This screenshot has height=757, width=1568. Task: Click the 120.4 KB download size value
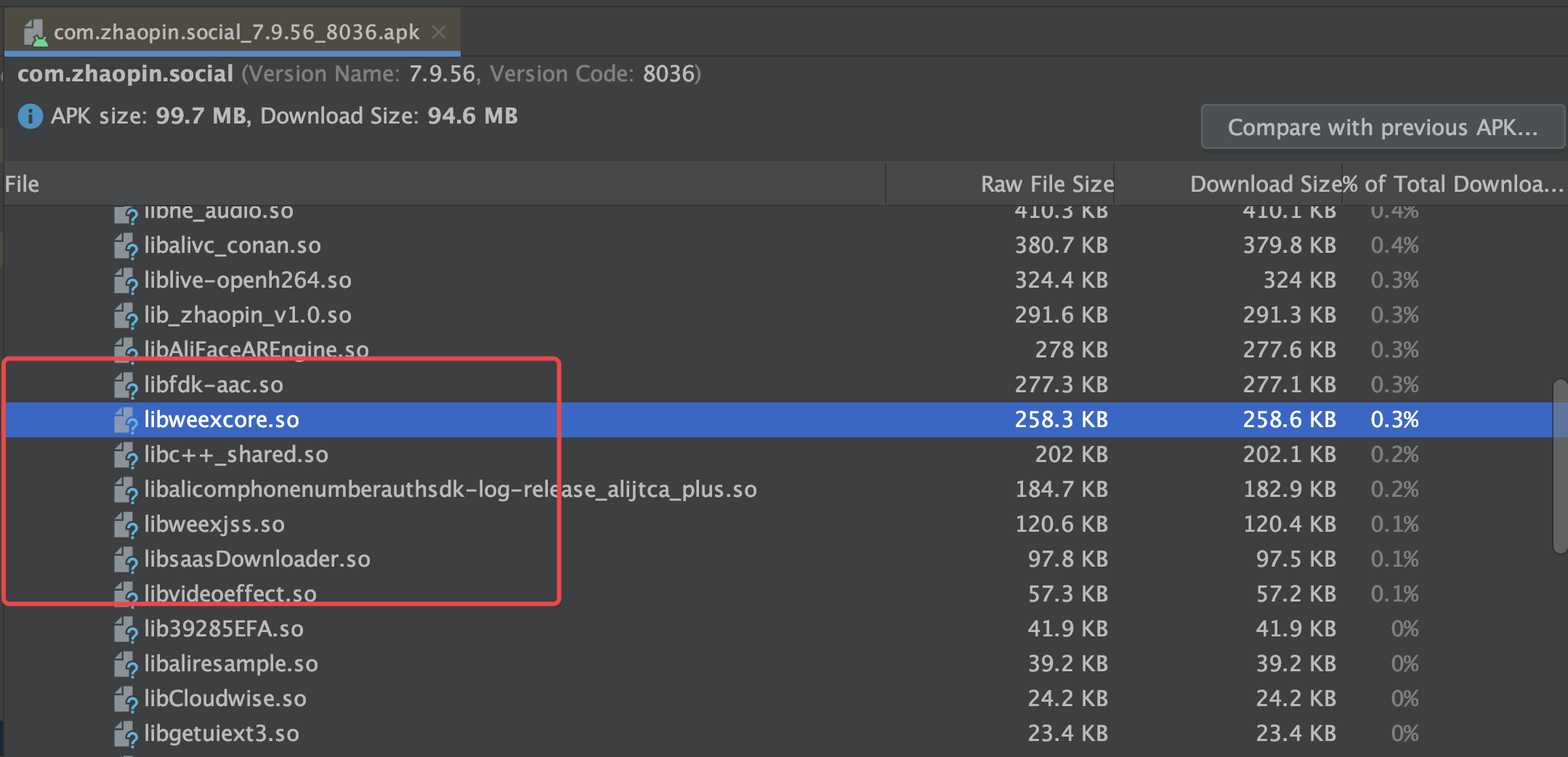click(x=1290, y=525)
